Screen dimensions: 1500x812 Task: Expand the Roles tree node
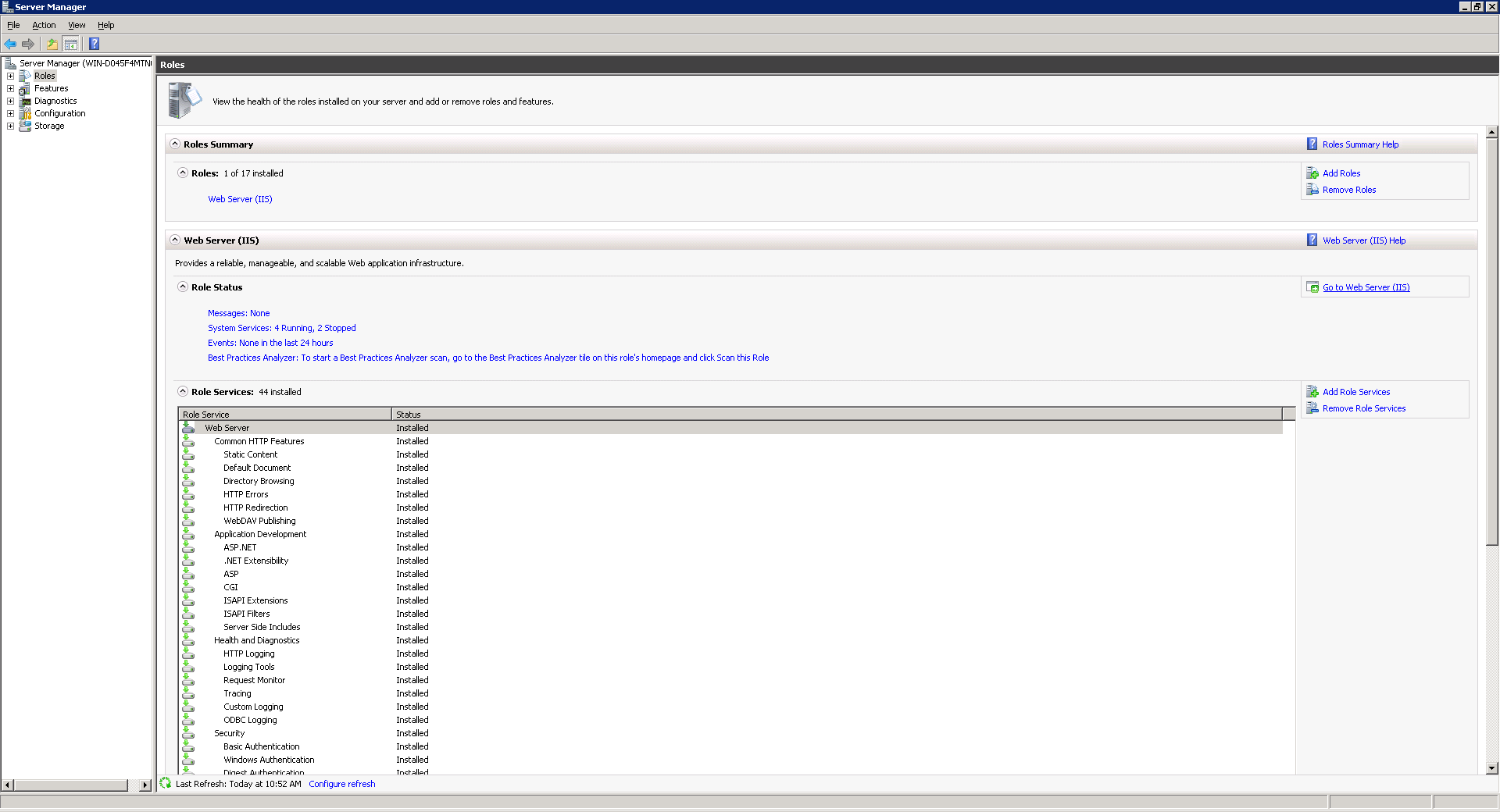tap(10, 76)
